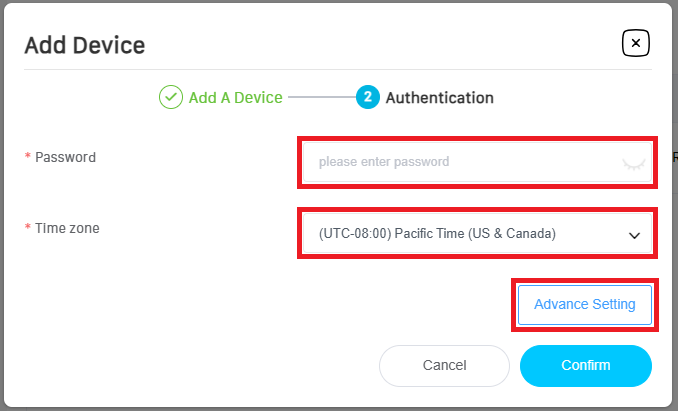This screenshot has height=411, width=678.
Task: Click the Time zone chevron arrow
Action: [633, 235]
